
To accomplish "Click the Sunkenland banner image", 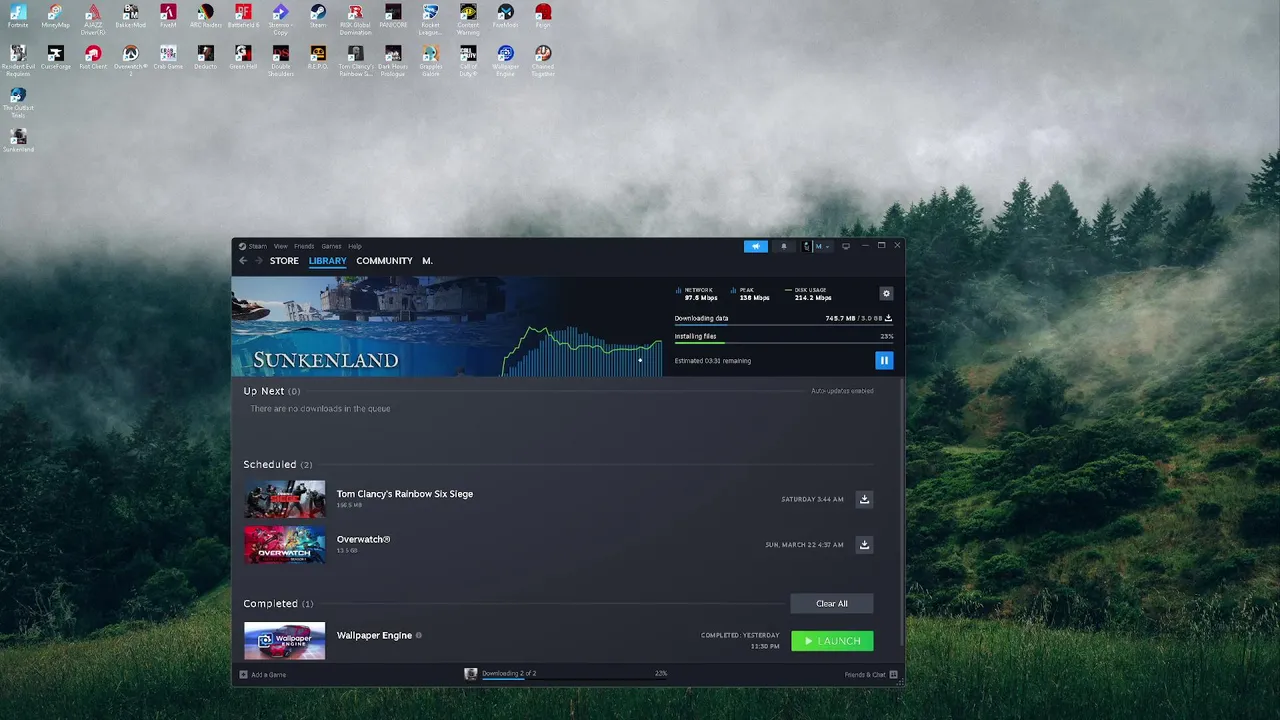I will [446, 327].
